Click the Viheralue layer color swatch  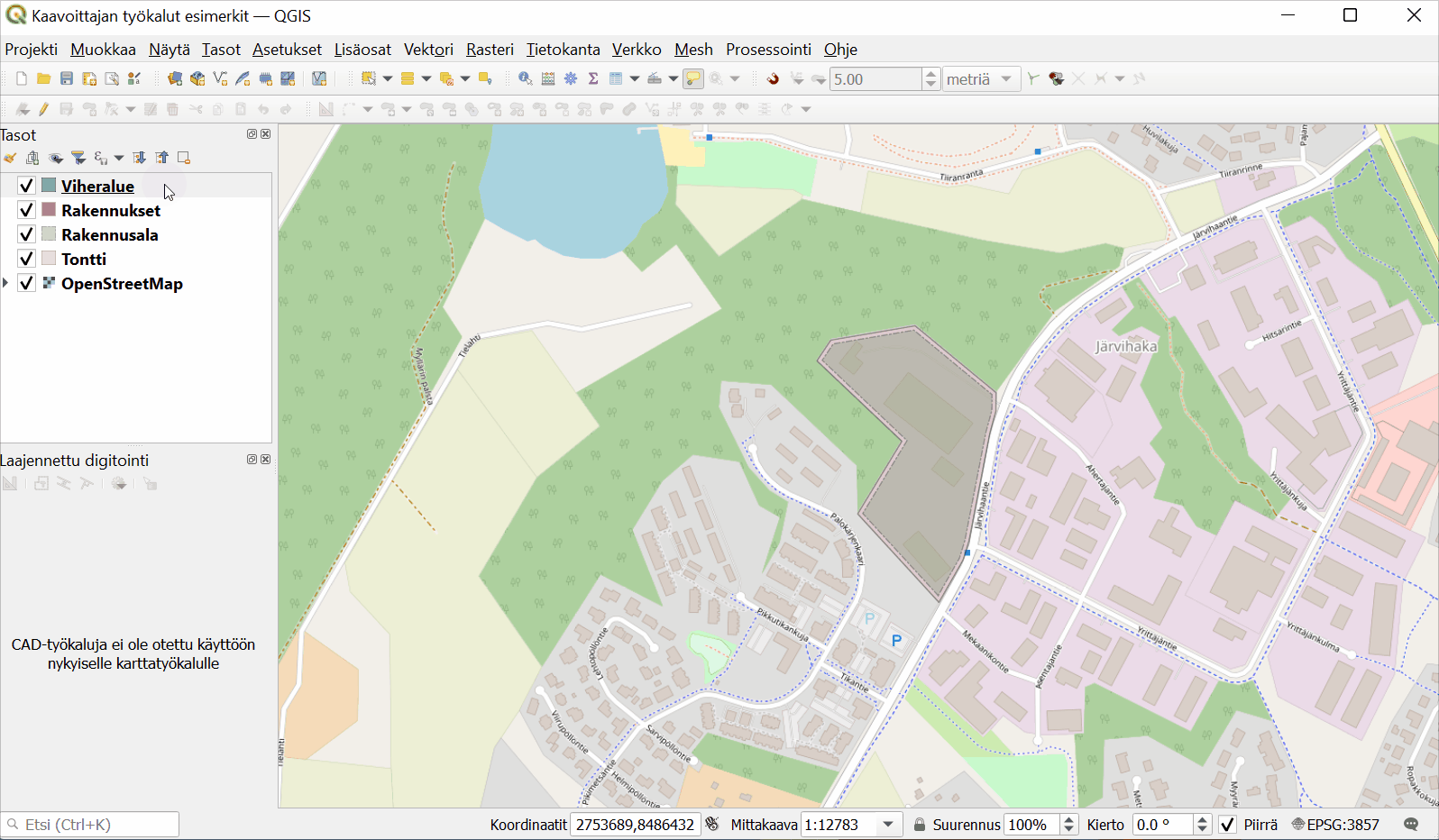[49, 186]
